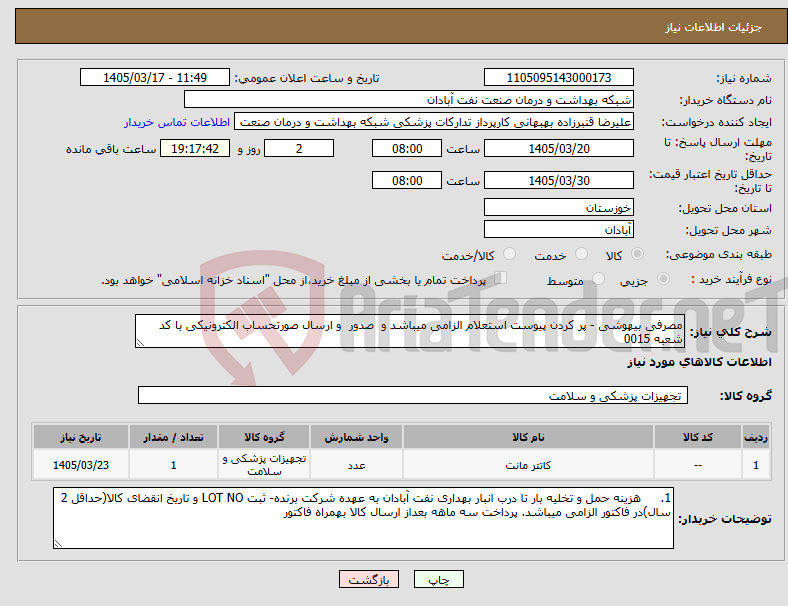Click response deadline date 1405/03/20
The image size is (788, 606).
(x=558, y=149)
